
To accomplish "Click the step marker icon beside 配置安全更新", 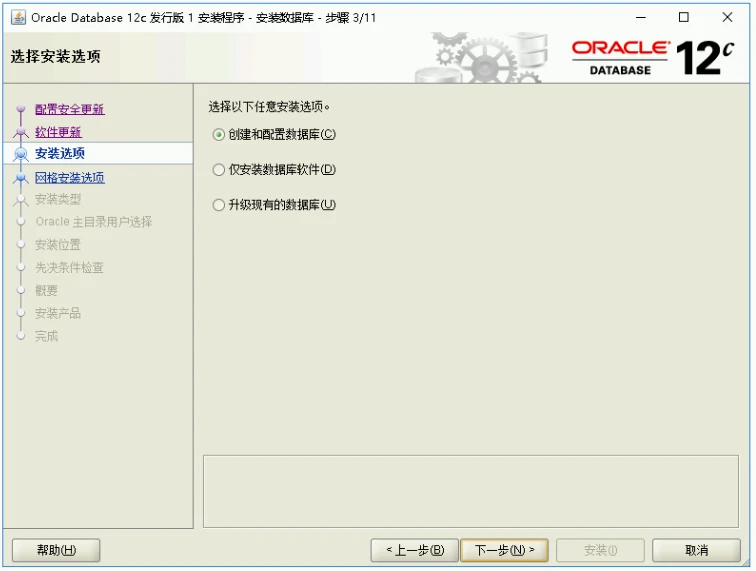I will (x=21, y=109).
